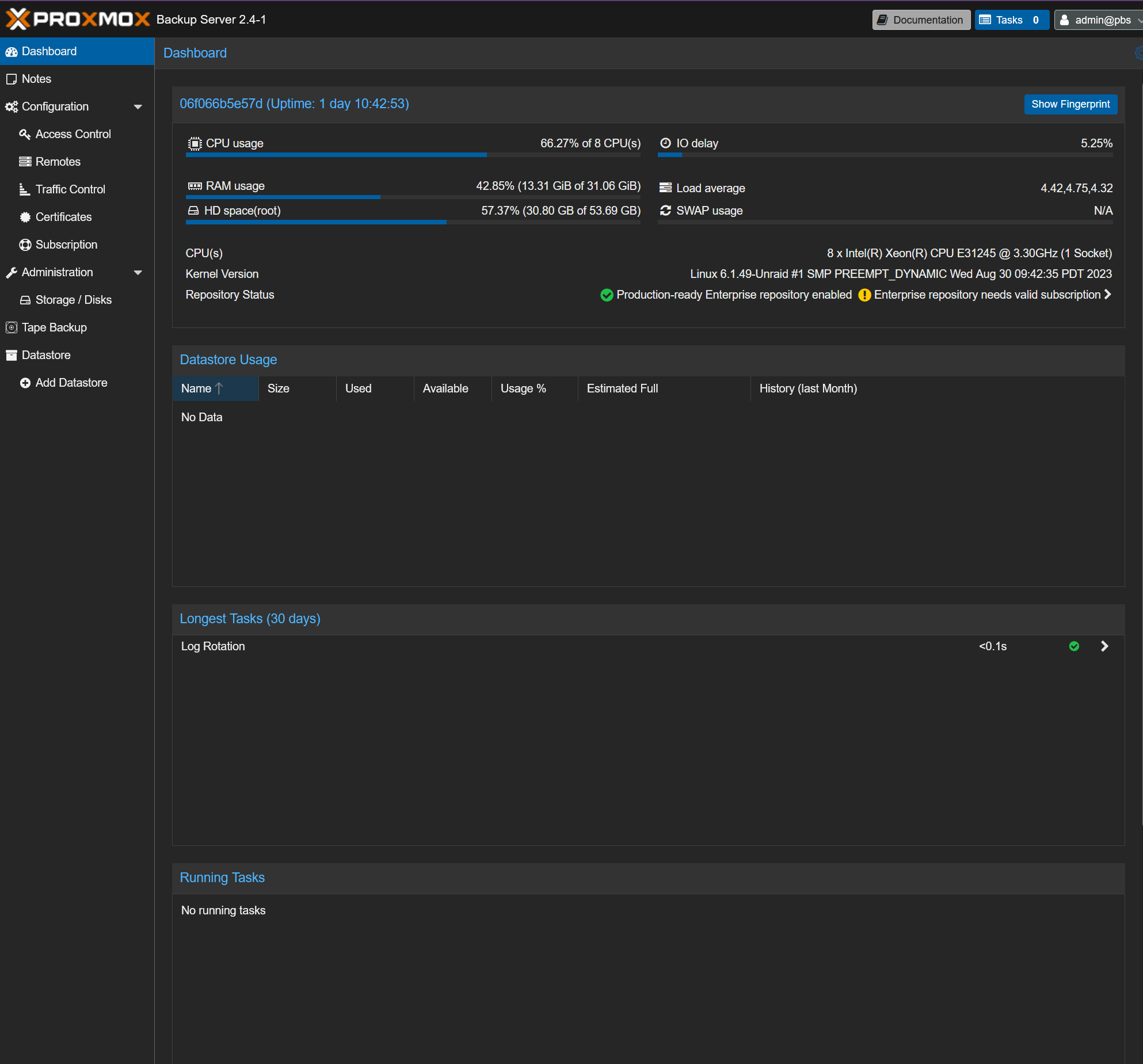Sort datastores by the Used column
This screenshot has height=1064, width=1143.
358,388
